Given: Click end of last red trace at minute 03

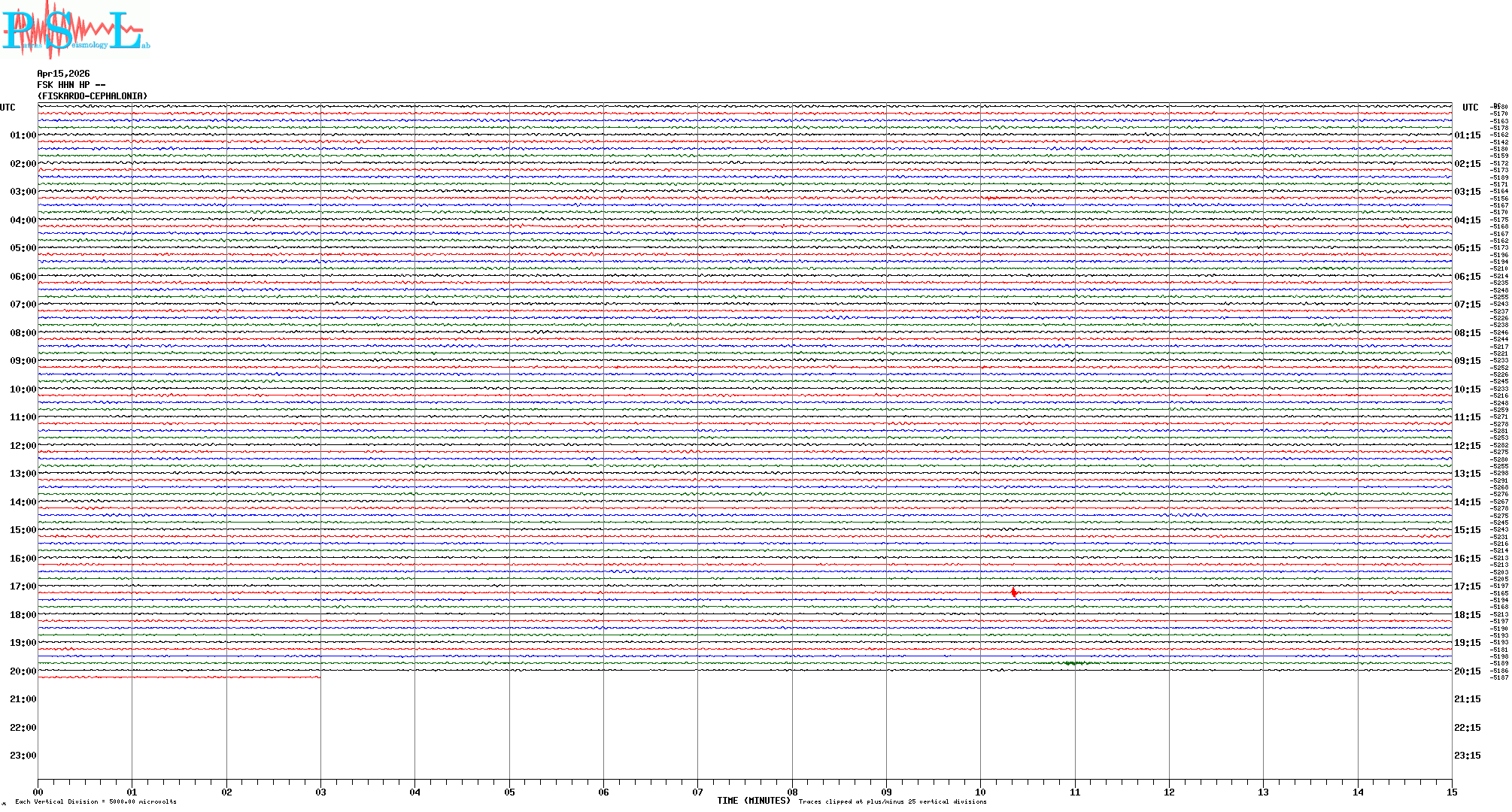Looking at the screenshot, I should pos(319,677).
